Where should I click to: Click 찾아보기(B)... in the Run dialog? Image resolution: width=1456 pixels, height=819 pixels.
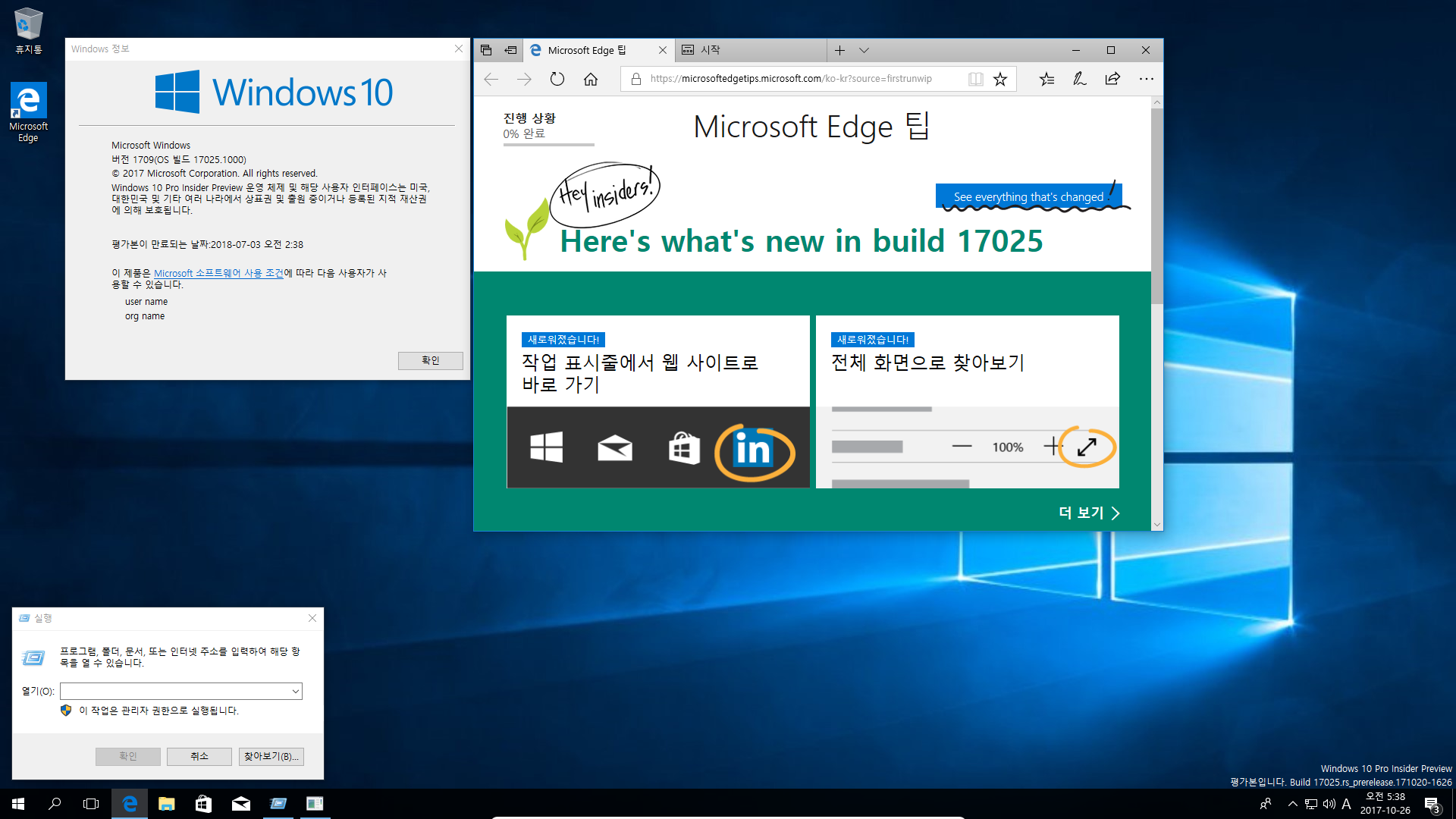point(271,756)
